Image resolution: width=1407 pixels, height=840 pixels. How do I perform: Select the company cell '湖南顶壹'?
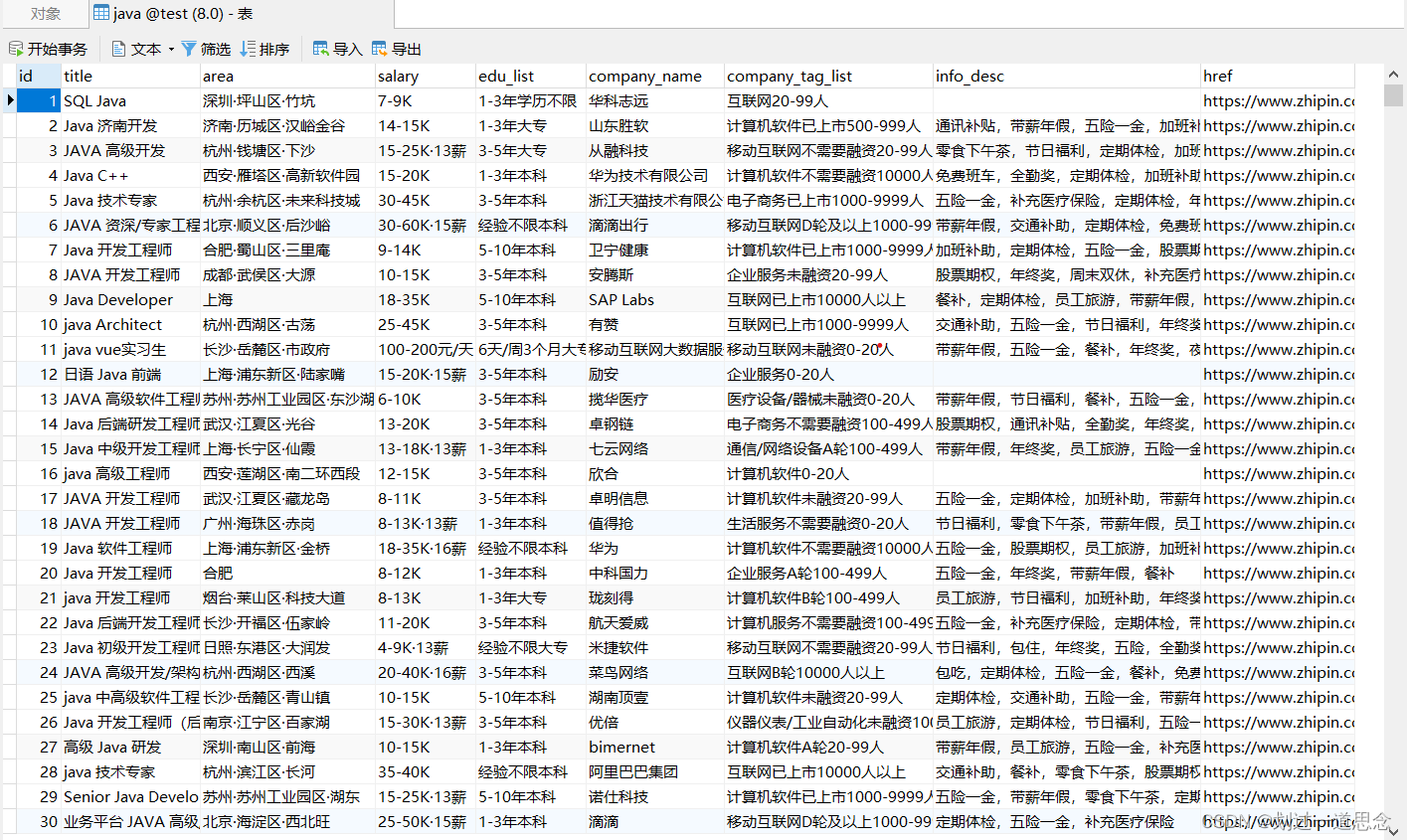pyautogui.click(x=655, y=697)
